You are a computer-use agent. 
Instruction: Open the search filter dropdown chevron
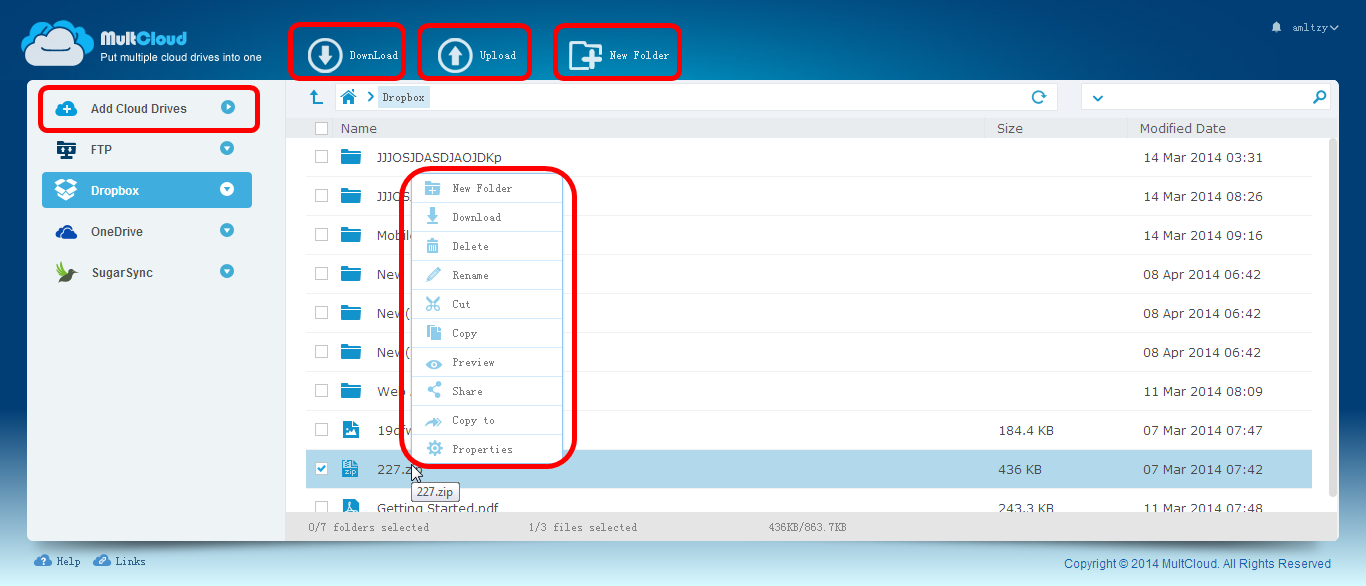[x=1098, y=98]
